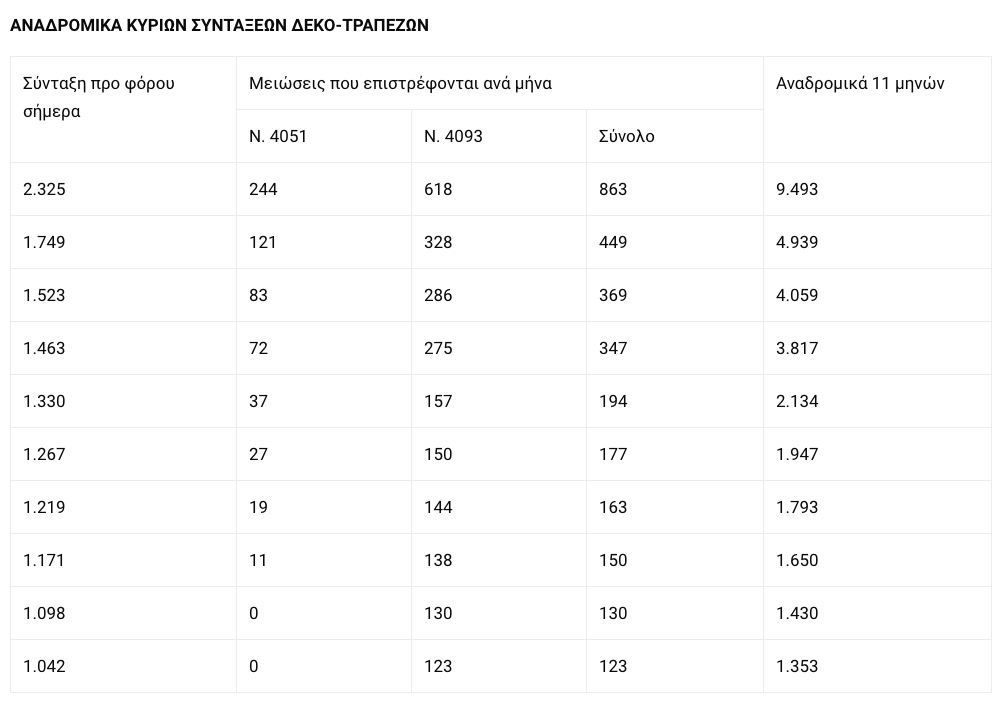Select the Ν. 4093 column header
This screenshot has height=705, width=1007.
coord(498,136)
